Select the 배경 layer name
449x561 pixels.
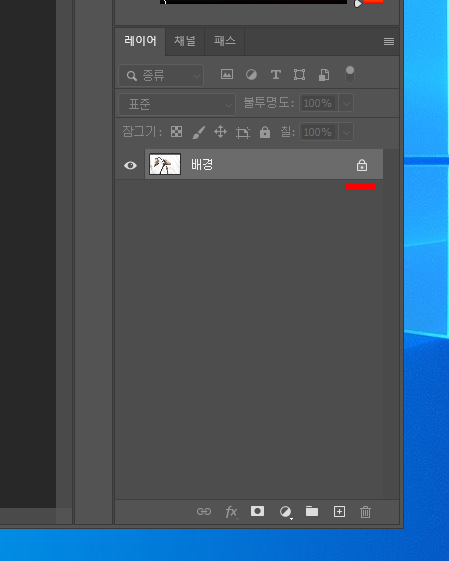(x=202, y=165)
